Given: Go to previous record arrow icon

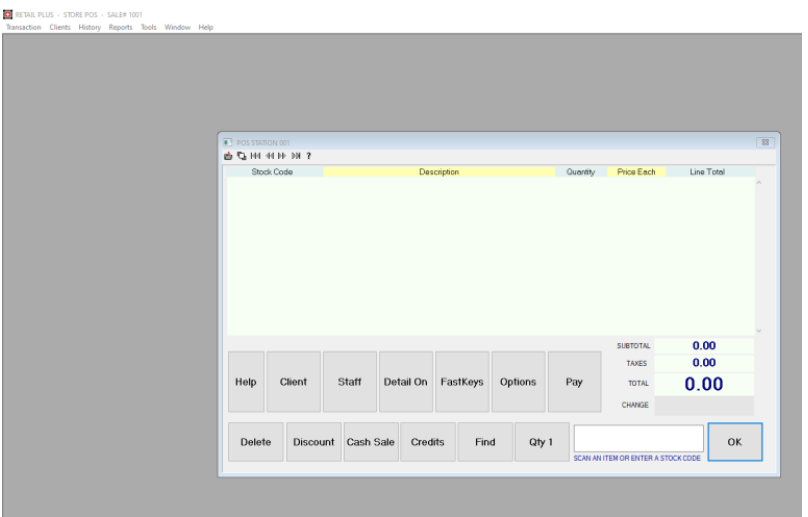Looking at the screenshot, I should pos(269,156).
